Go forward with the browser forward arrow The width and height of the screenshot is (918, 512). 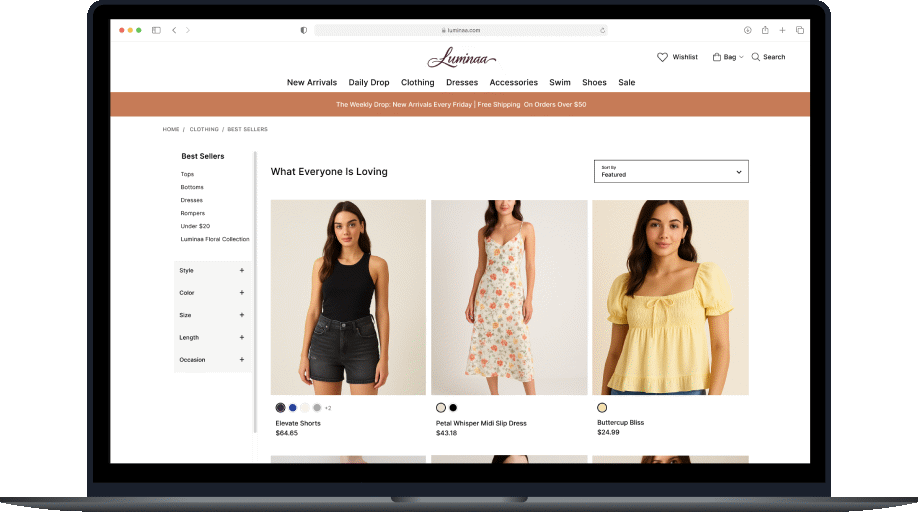pos(188,30)
